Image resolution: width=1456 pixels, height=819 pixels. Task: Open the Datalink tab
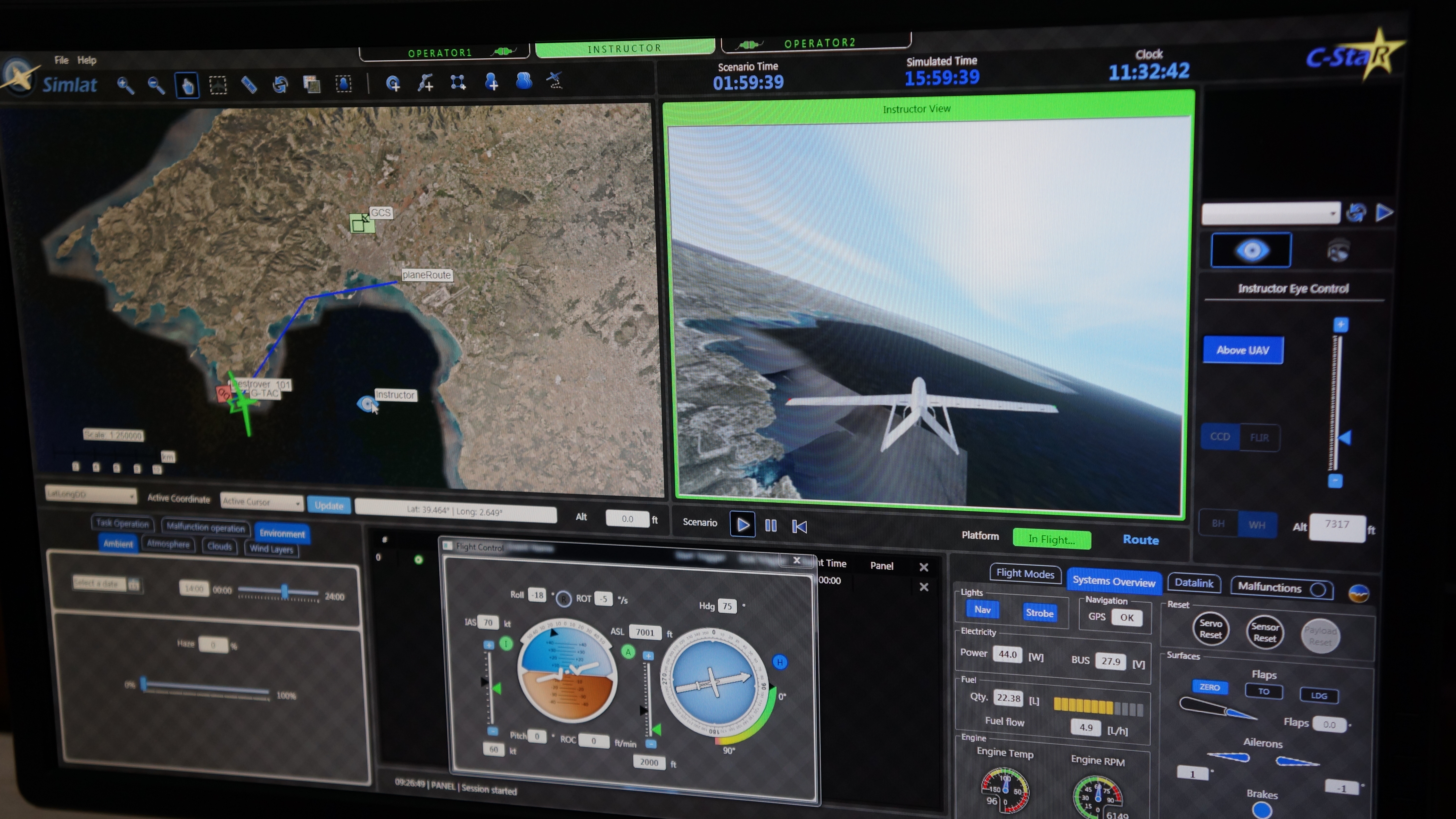click(1193, 583)
